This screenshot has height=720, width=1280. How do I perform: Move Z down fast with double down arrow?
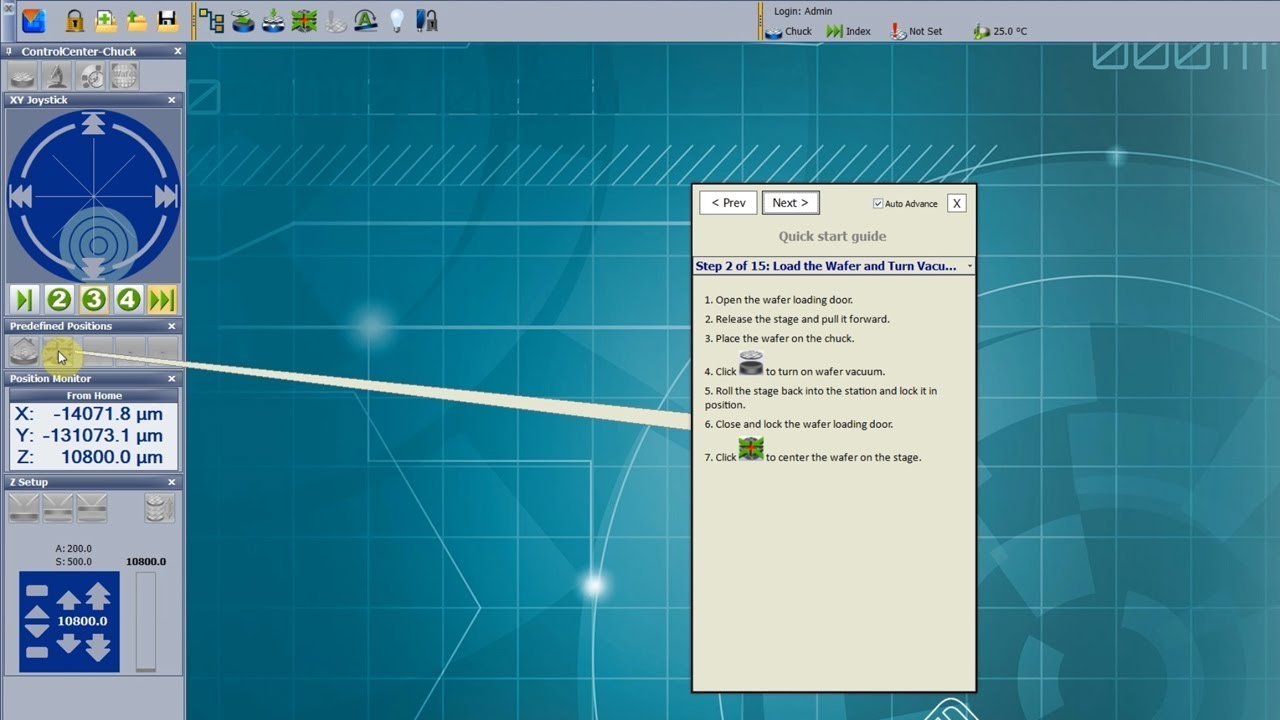pyautogui.click(x=97, y=646)
